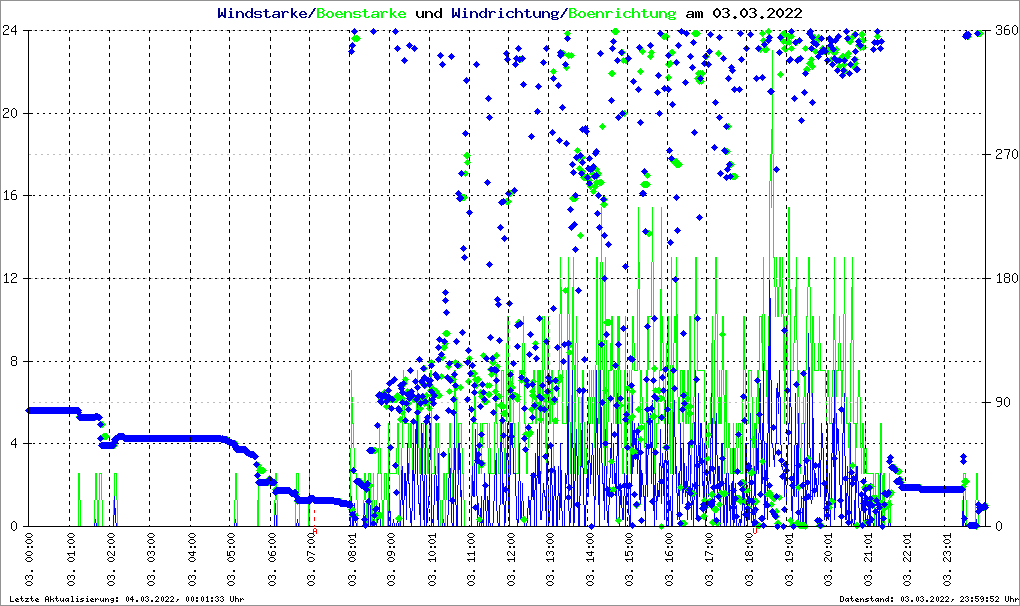Click left axis value 24
This screenshot has height=606, width=1020.
point(9,31)
